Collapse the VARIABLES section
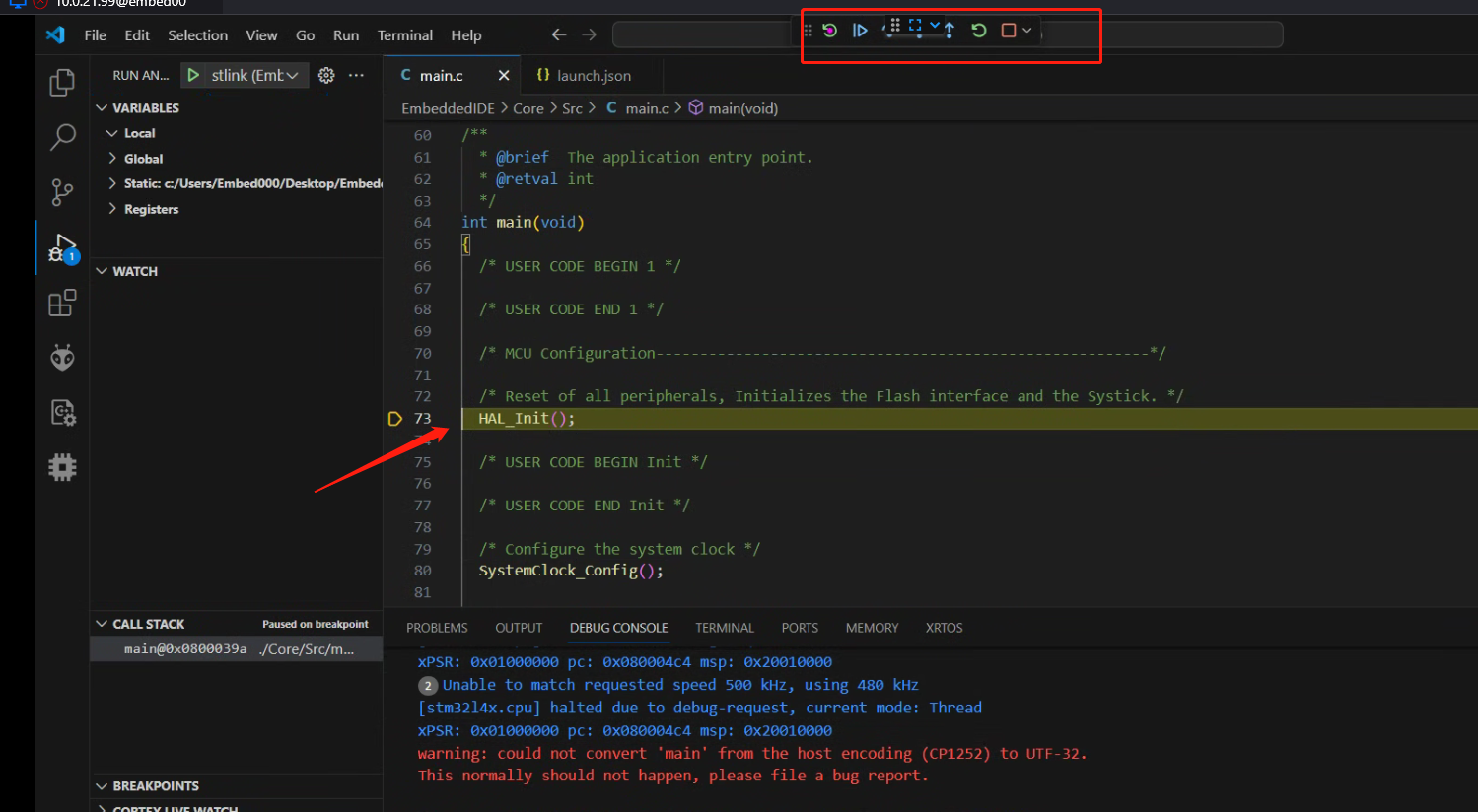The width and height of the screenshot is (1478, 812). pyautogui.click(x=101, y=107)
